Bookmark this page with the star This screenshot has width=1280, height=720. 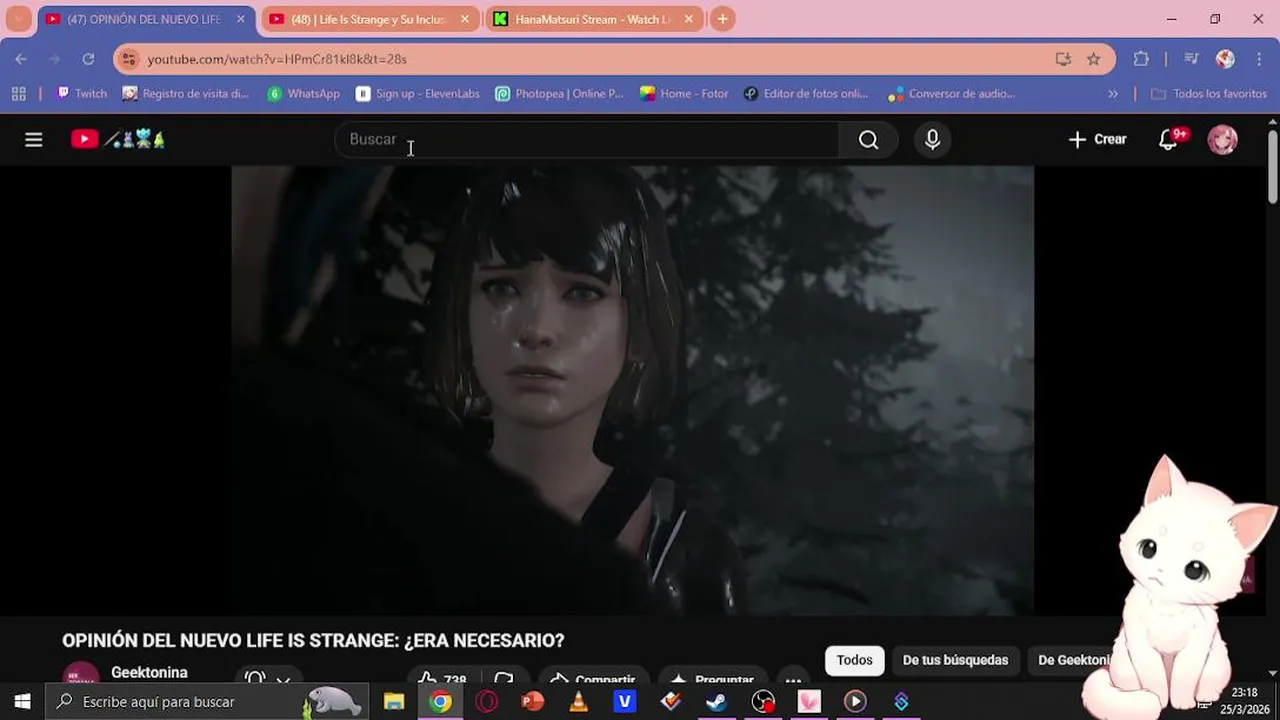click(1094, 59)
